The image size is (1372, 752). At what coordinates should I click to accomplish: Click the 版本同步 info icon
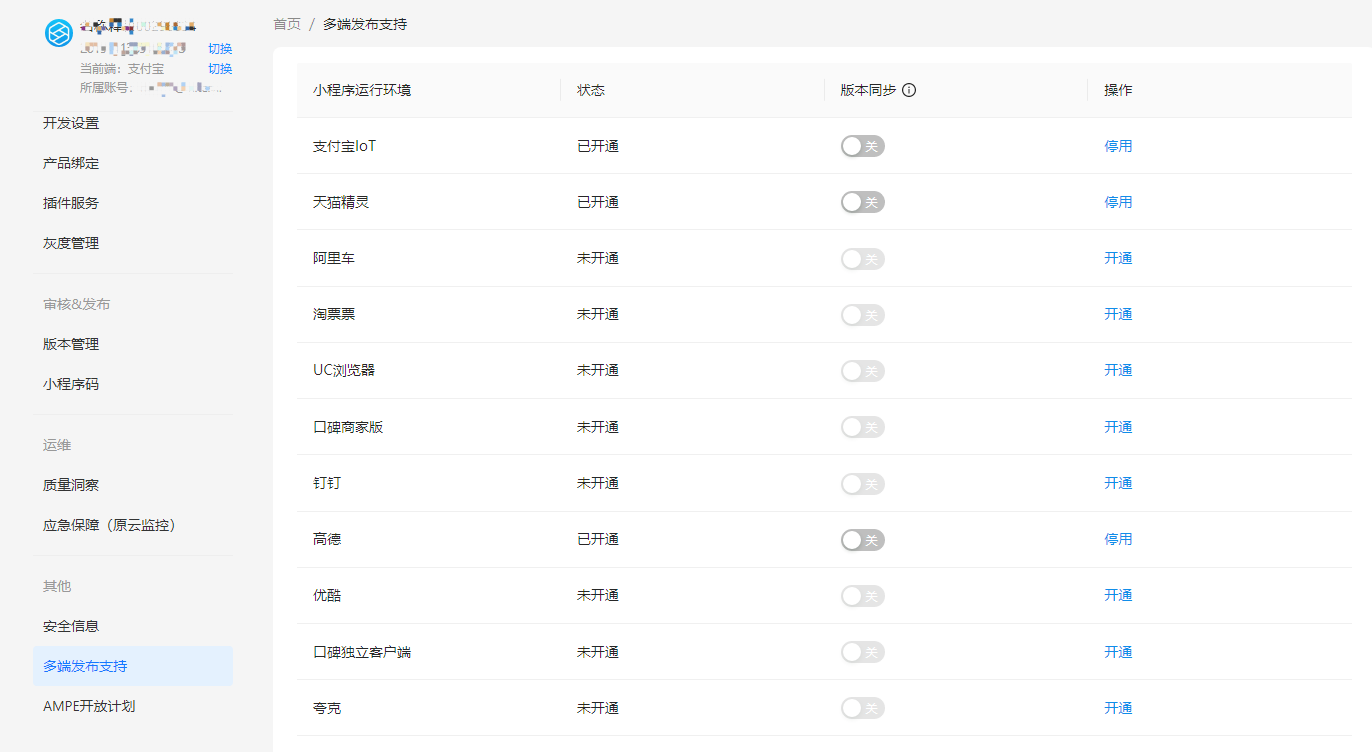coord(909,90)
